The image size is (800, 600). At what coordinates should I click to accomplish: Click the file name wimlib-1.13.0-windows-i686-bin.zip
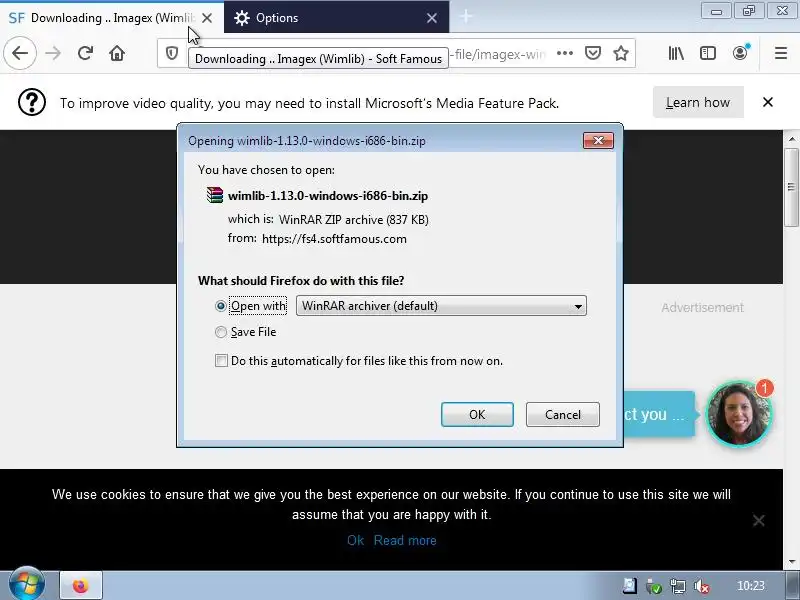tap(328, 196)
